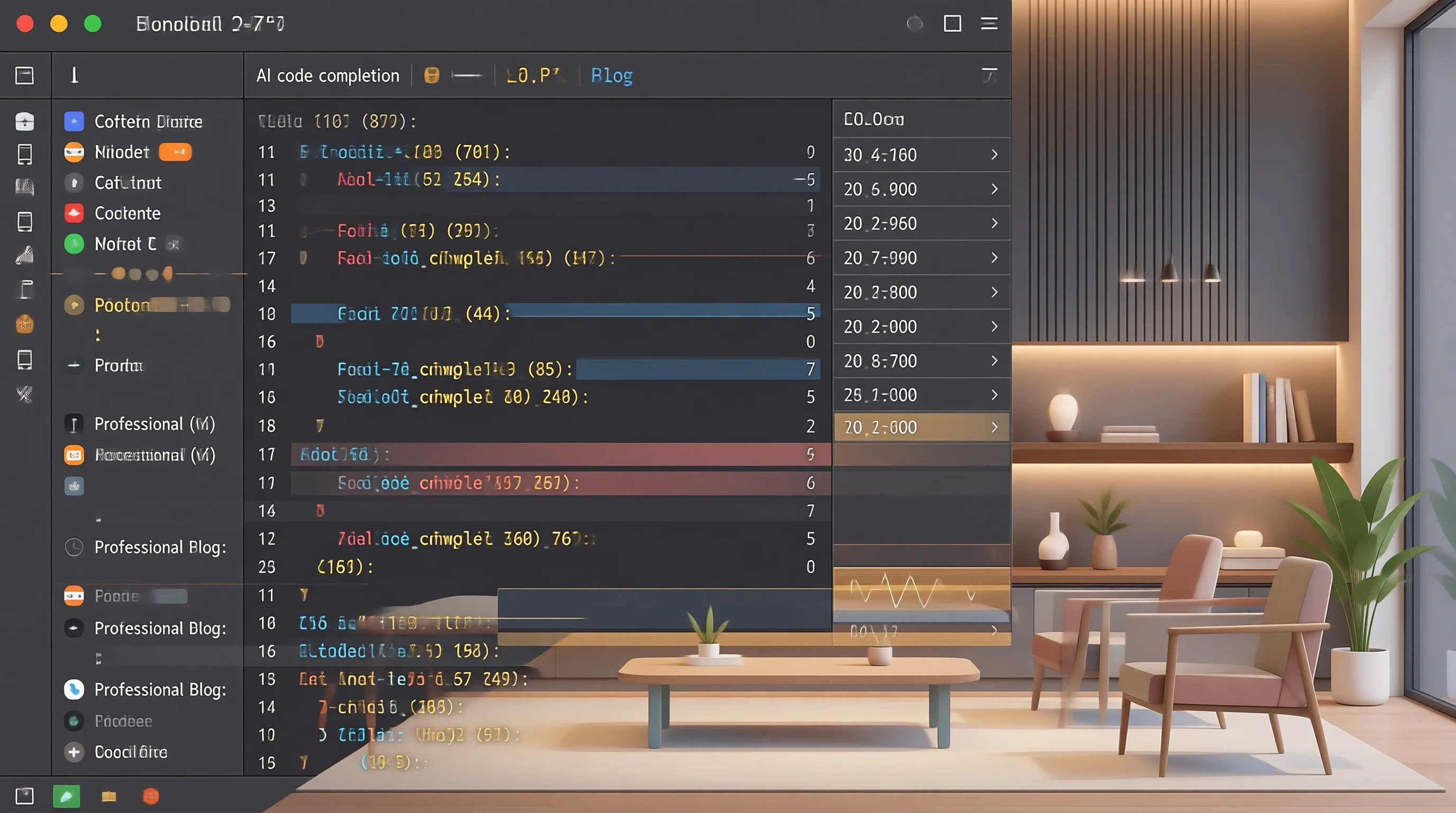
Task: Click the plus icon beside Coocil fiire
Action: (x=74, y=752)
